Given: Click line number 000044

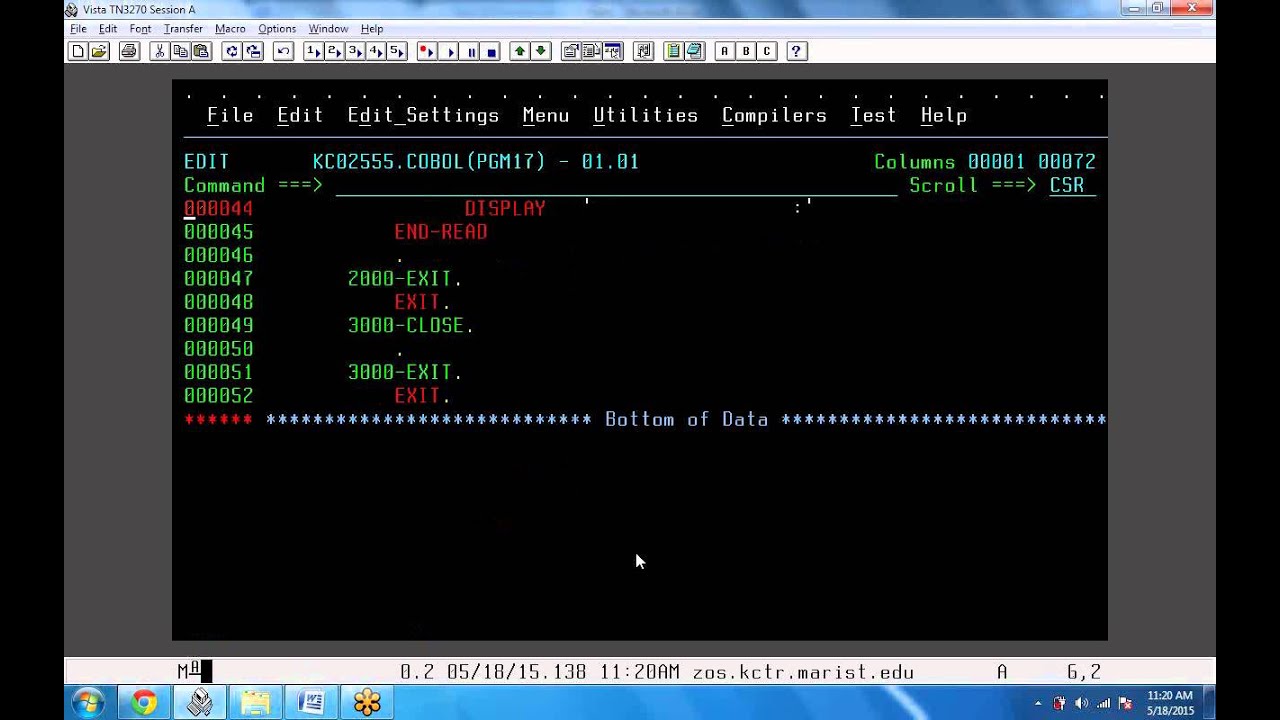Looking at the screenshot, I should [x=218, y=209].
